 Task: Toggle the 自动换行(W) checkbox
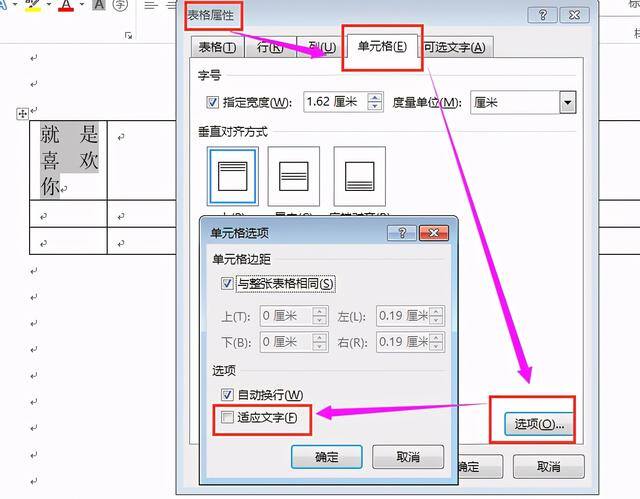(227, 395)
